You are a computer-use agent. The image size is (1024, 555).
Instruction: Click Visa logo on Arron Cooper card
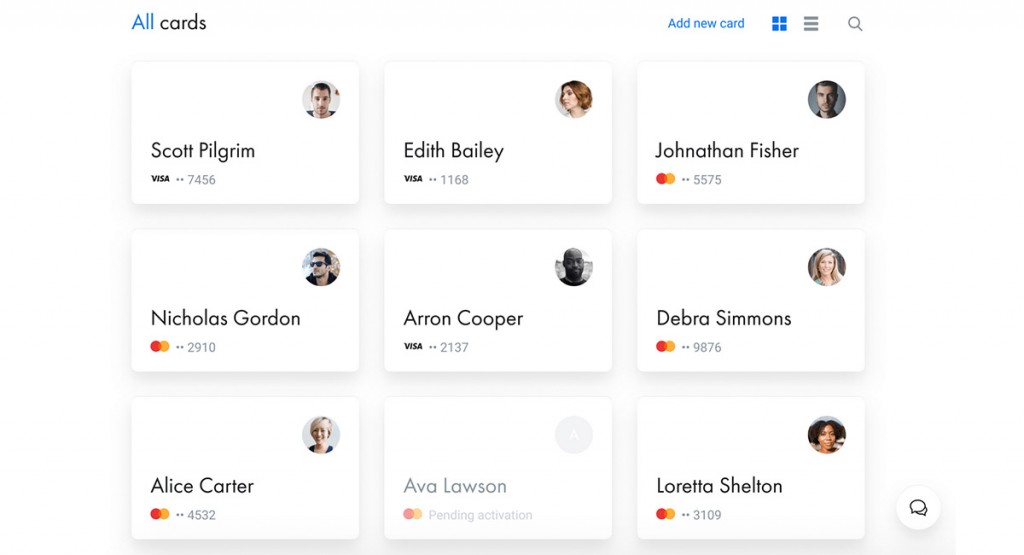(413, 347)
